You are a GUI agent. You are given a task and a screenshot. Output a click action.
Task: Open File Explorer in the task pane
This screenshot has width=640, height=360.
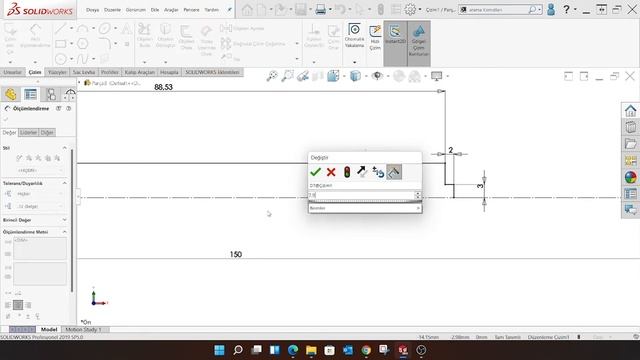[631, 144]
